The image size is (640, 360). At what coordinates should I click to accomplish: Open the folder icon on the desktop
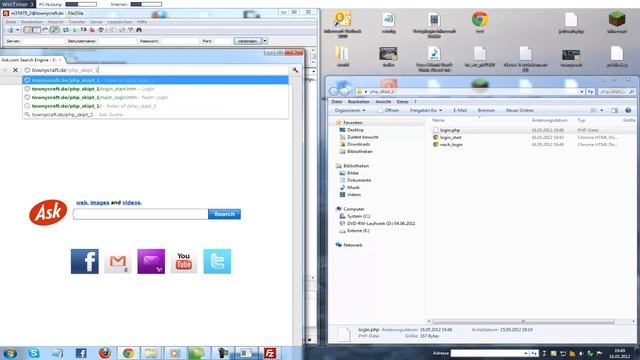(342, 53)
